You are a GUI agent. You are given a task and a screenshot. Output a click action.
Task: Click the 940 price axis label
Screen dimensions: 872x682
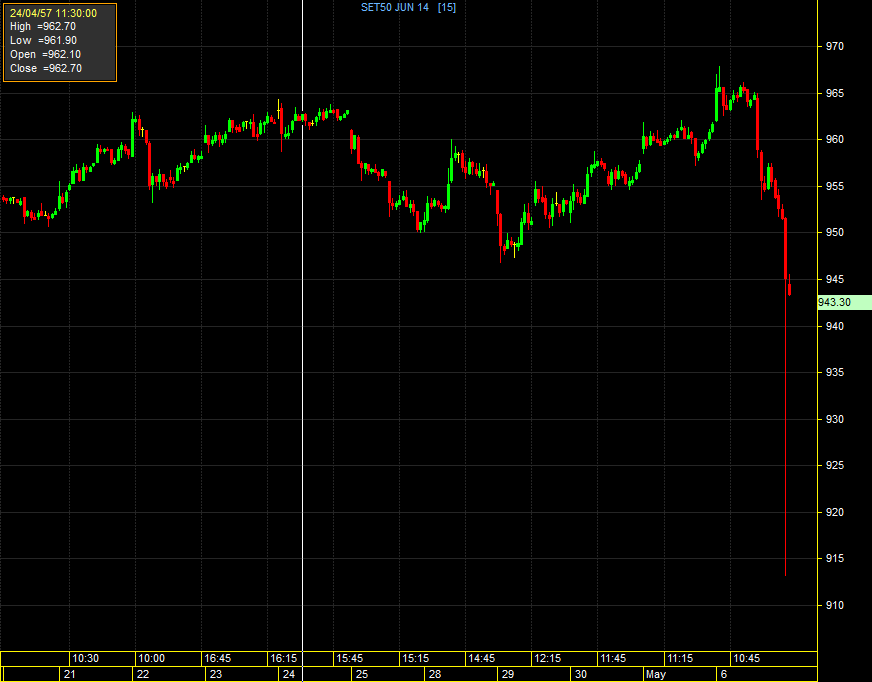coord(834,326)
